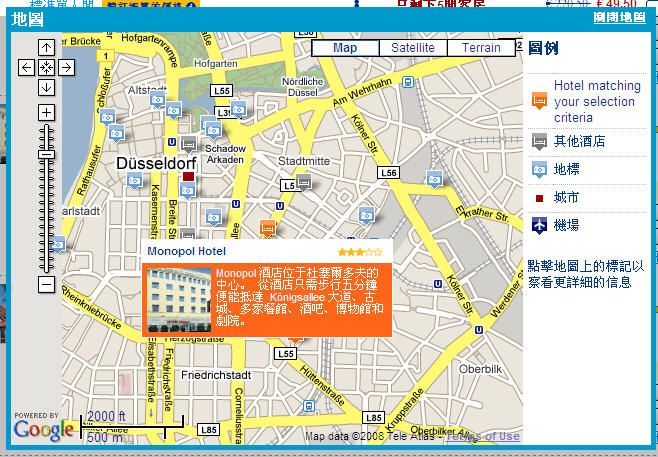Click 地標 landmark legend icon

539,170
